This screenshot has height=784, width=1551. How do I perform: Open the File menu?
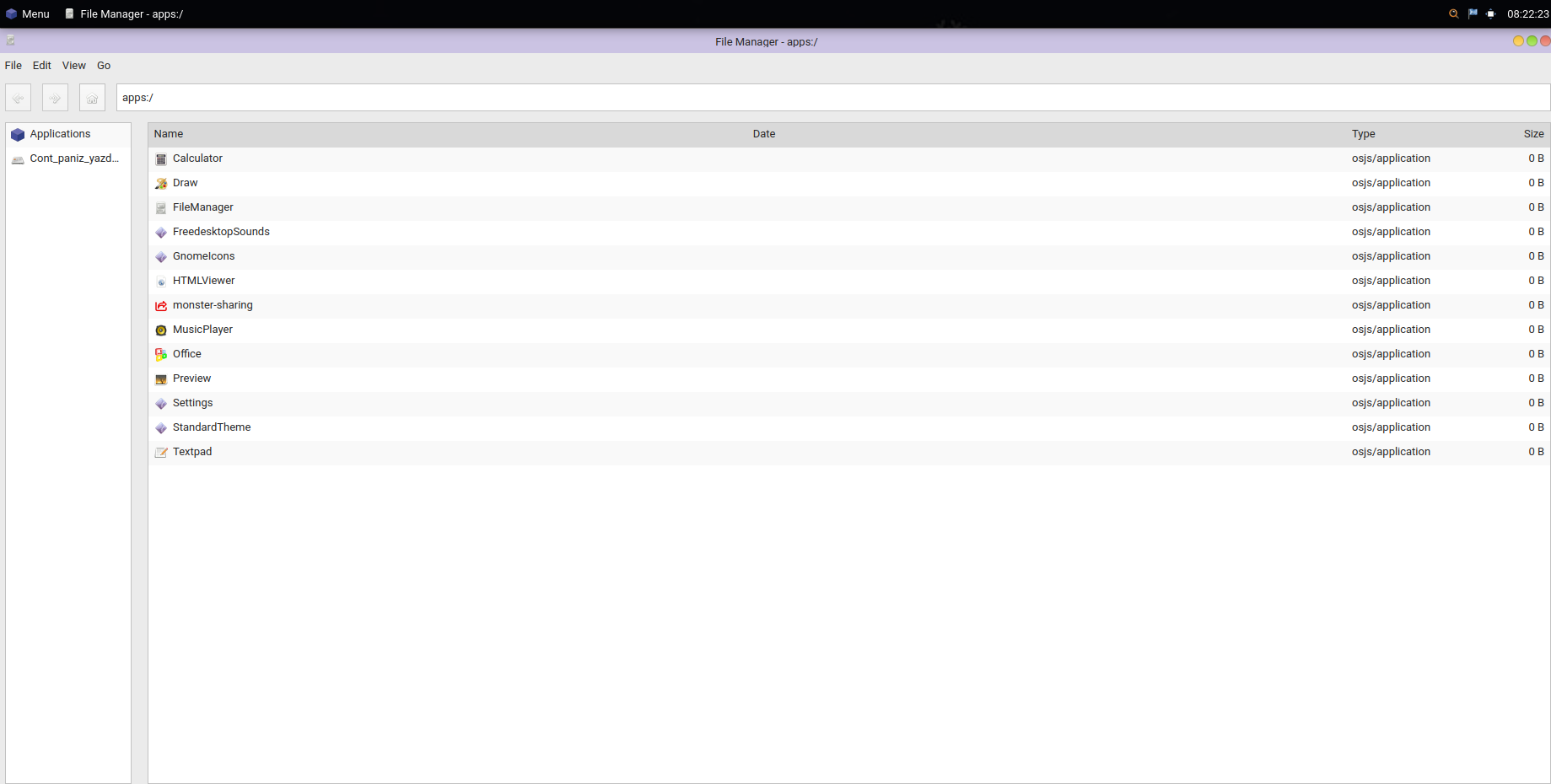point(13,66)
